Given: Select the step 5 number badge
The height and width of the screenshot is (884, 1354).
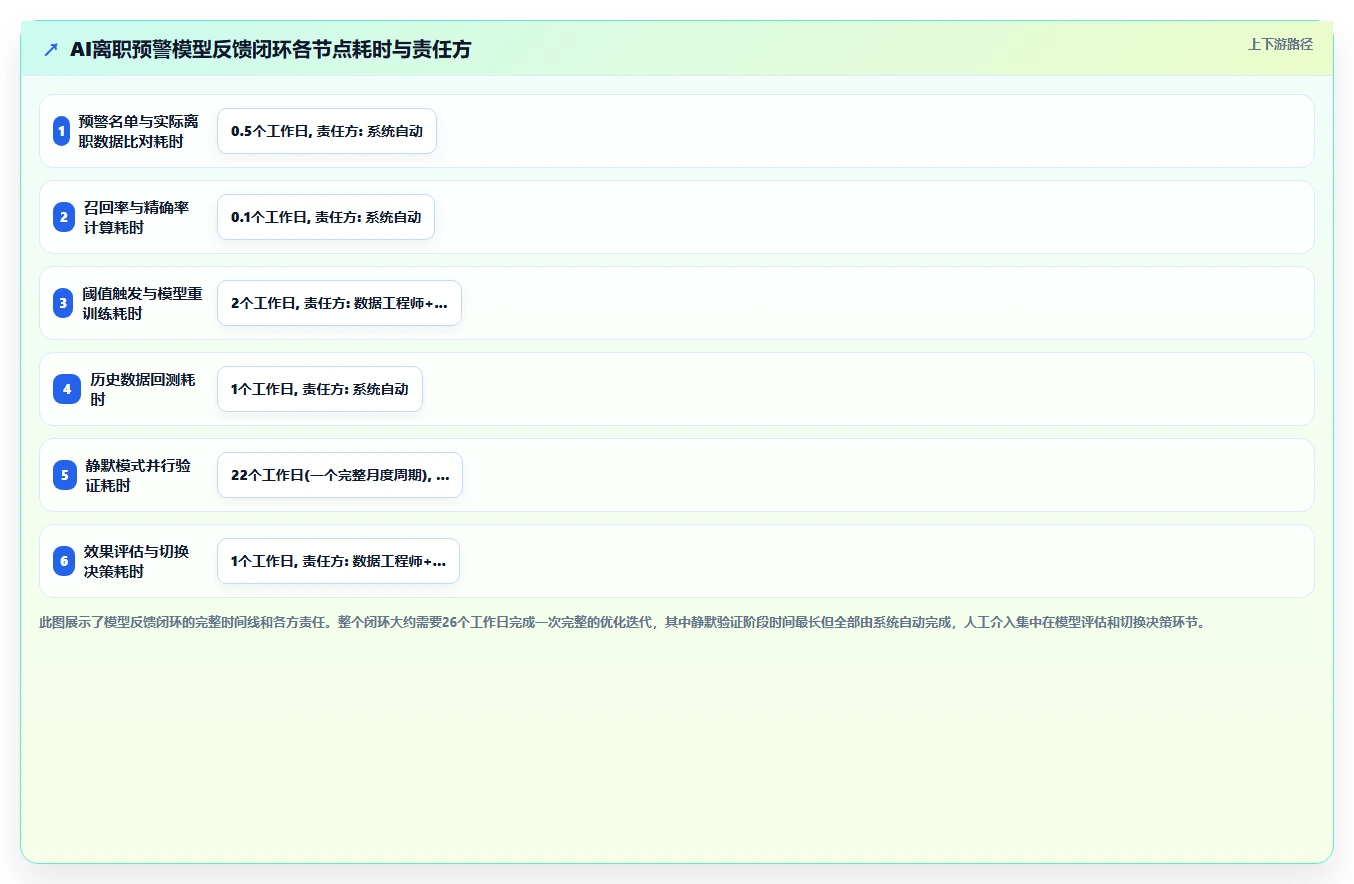Looking at the screenshot, I should coord(65,475).
